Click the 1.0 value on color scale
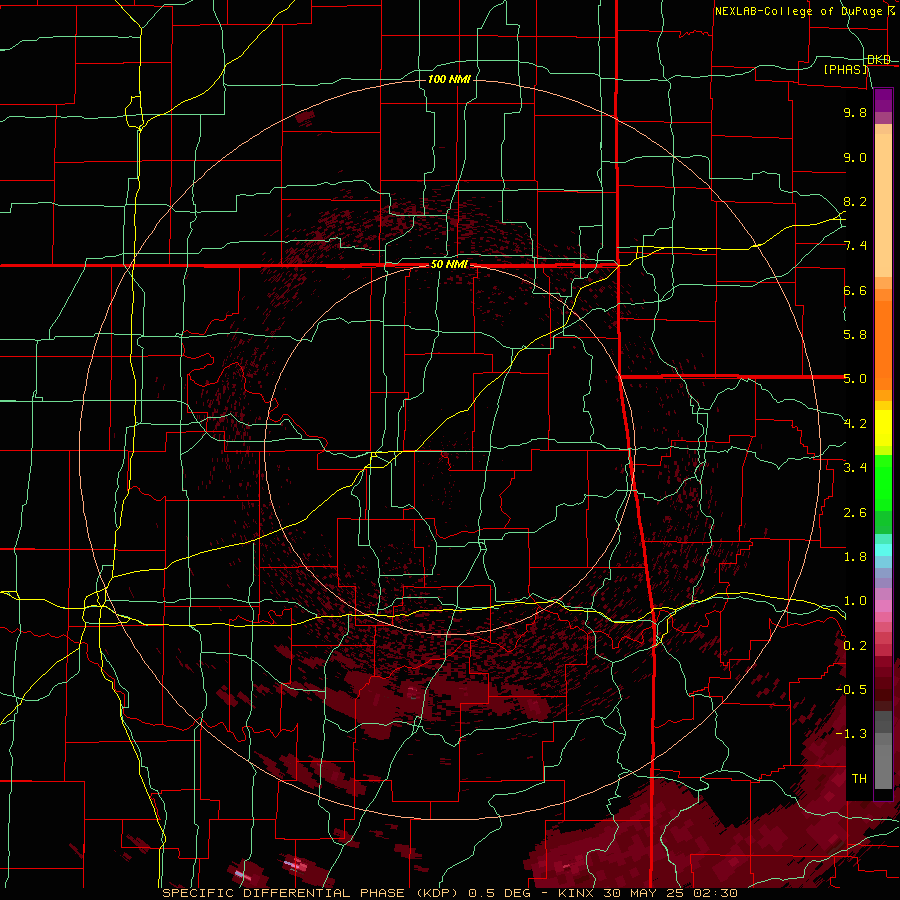Screen dimensions: 900x900 tap(855, 601)
